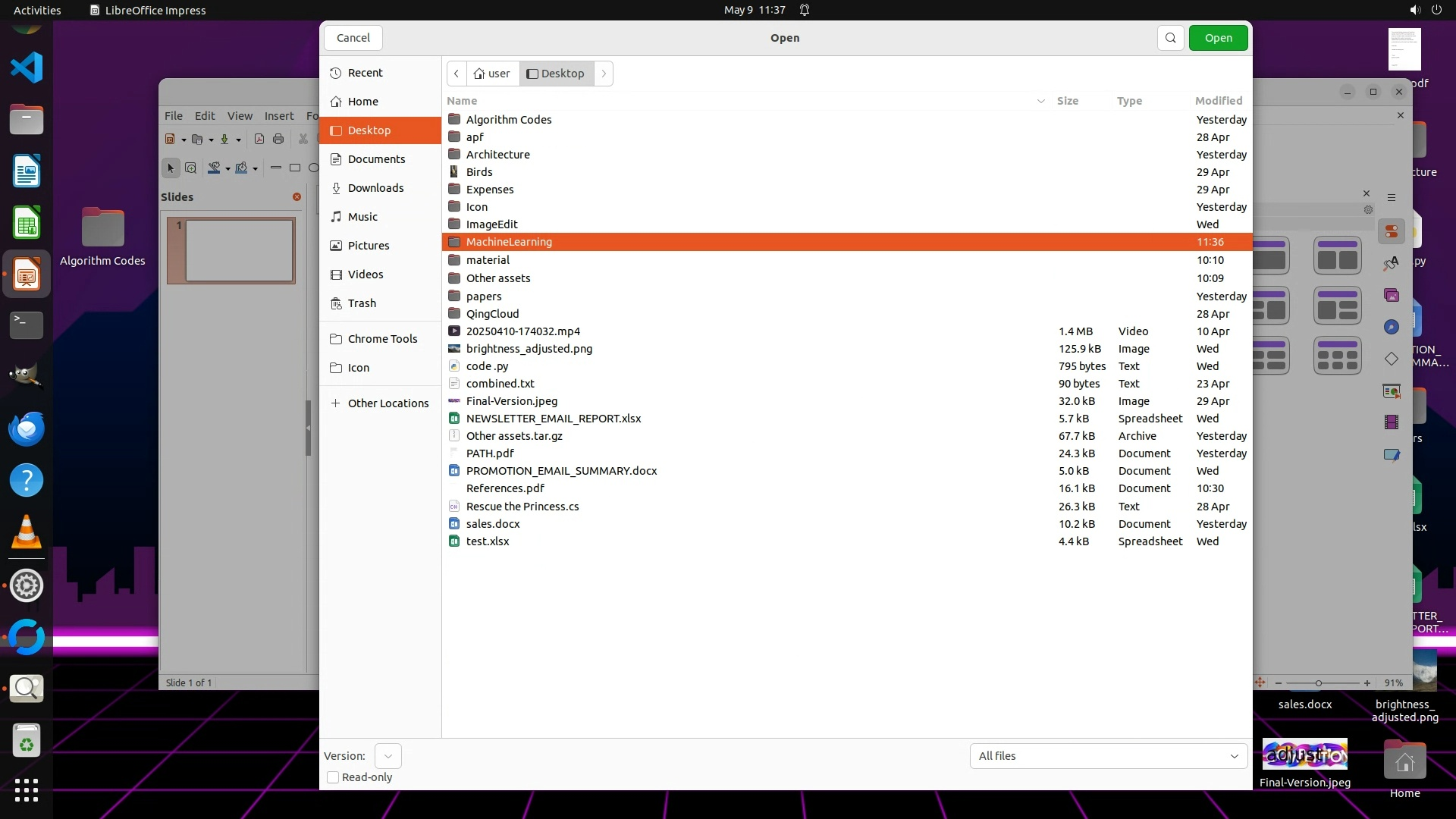This screenshot has width=1456, height=819.
Task: Open the Gallery sidebar deck icon
Action: 1392,295
